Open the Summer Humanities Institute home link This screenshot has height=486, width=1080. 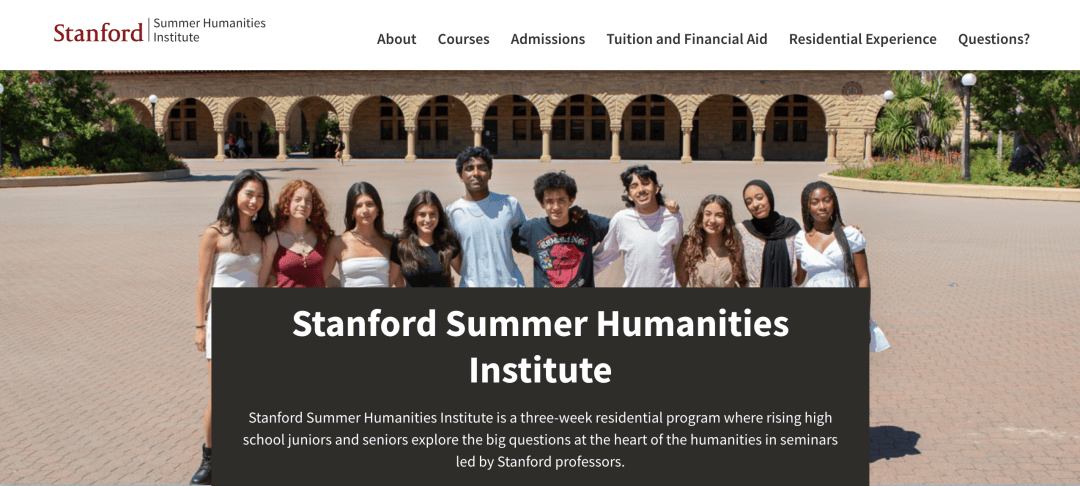point(209,30)
